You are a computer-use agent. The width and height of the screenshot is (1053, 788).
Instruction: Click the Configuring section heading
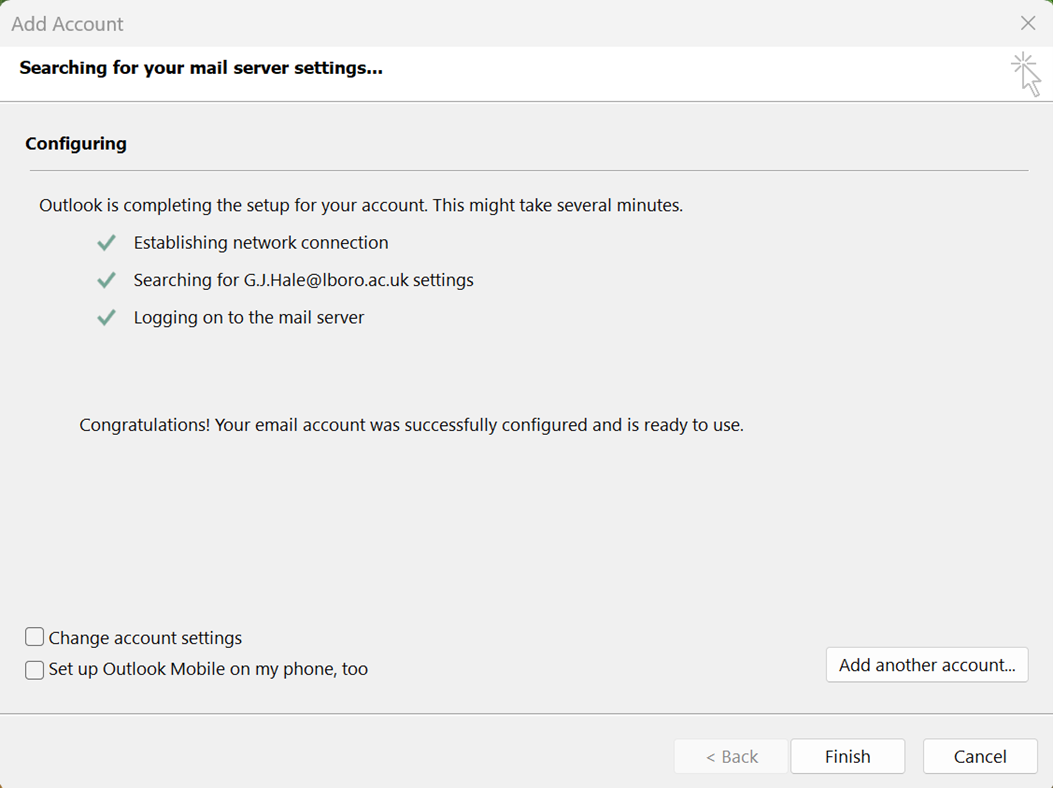click(x=76, y=143)
